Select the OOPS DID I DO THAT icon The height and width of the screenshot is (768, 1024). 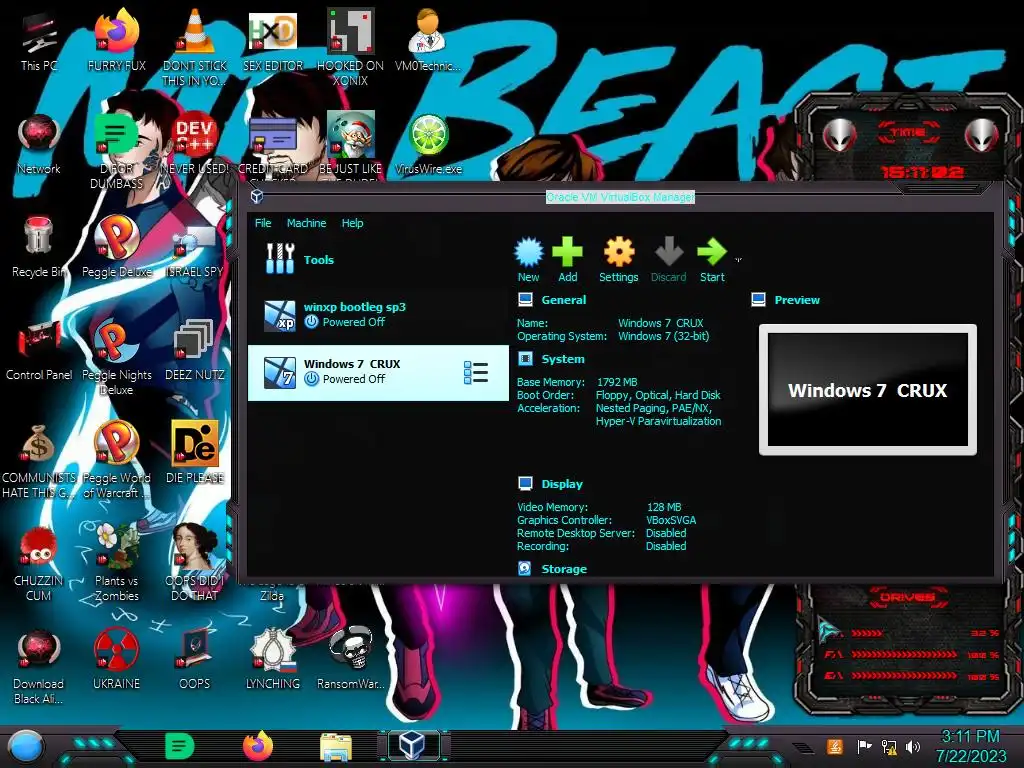[194, 564]
